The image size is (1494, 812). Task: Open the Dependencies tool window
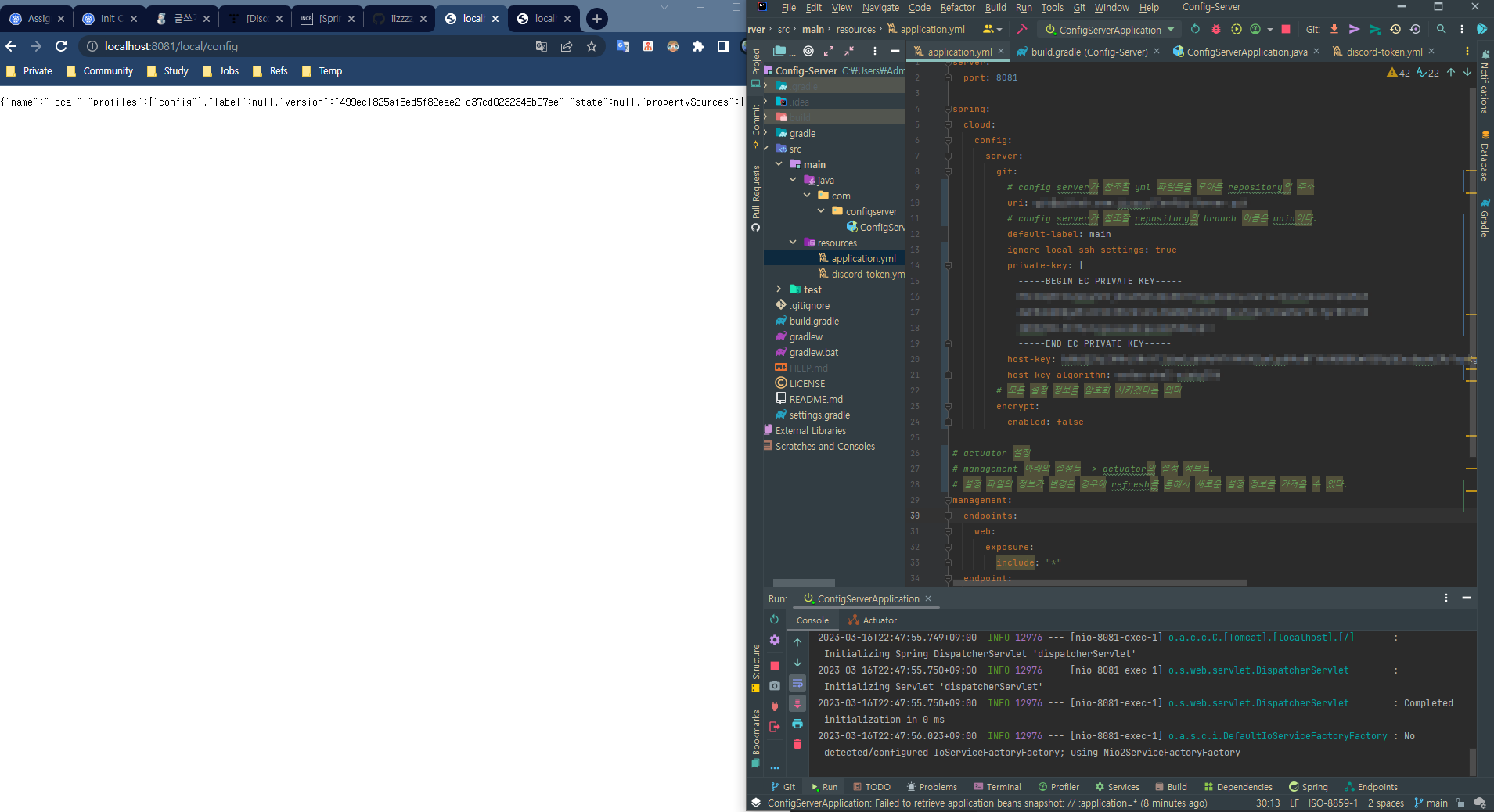coord(1238,787)
